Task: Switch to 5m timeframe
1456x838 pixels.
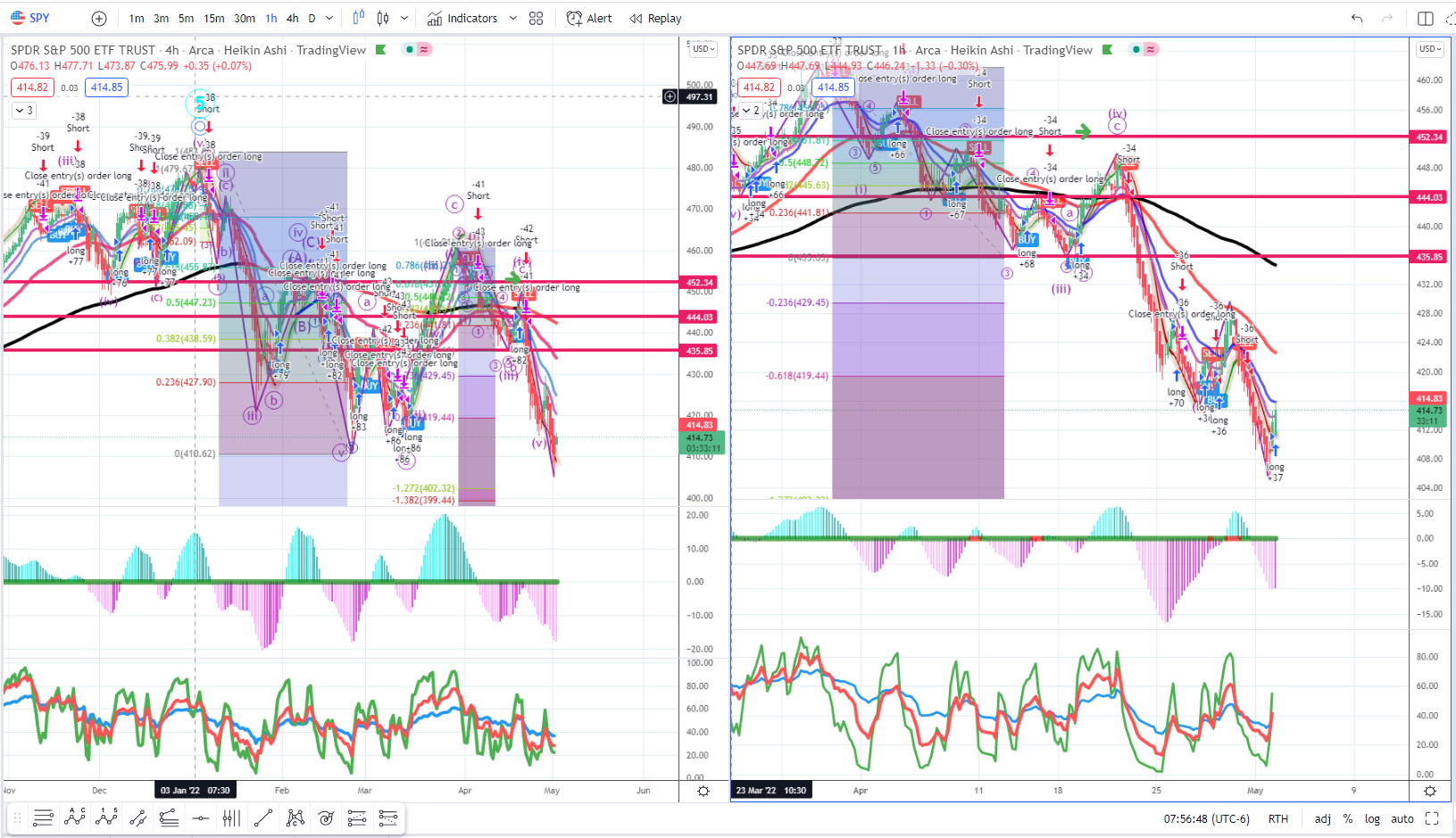Action: click(186, 19)
